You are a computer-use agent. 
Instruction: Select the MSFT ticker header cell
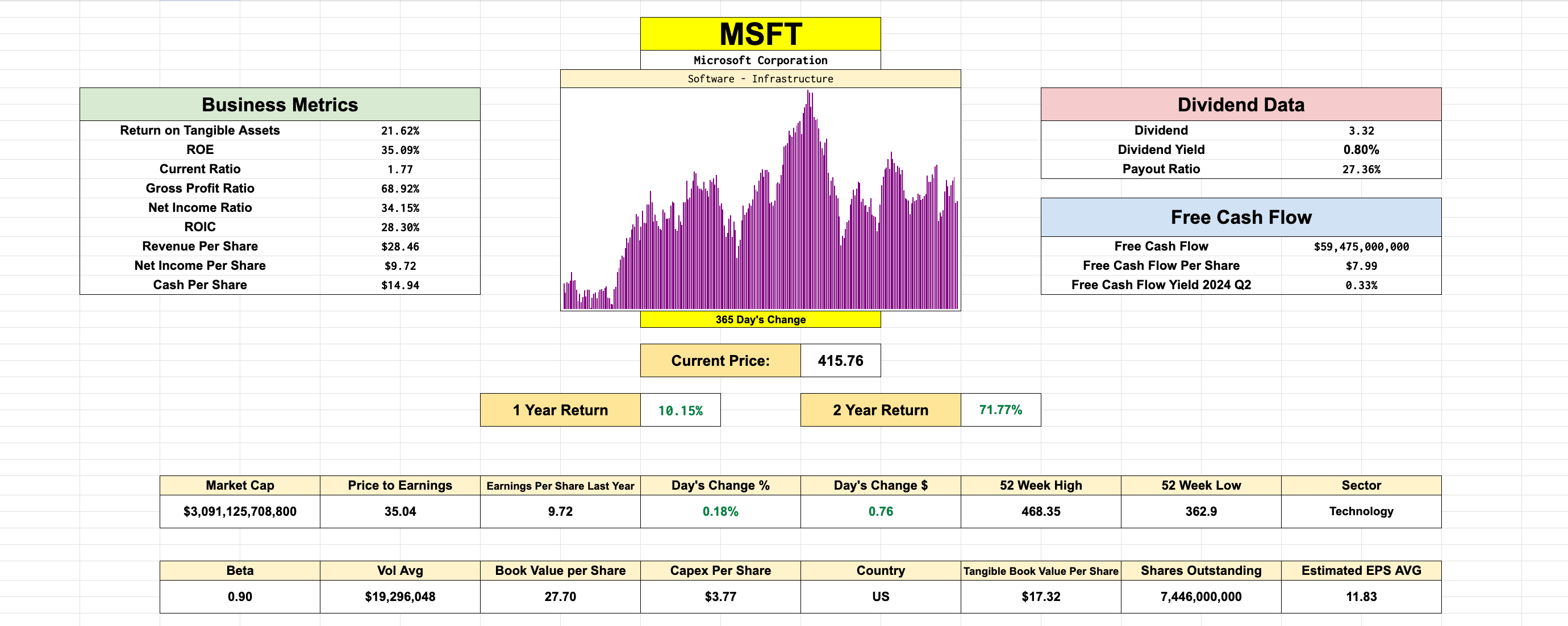pyautogui.click(x=760, y=34)
